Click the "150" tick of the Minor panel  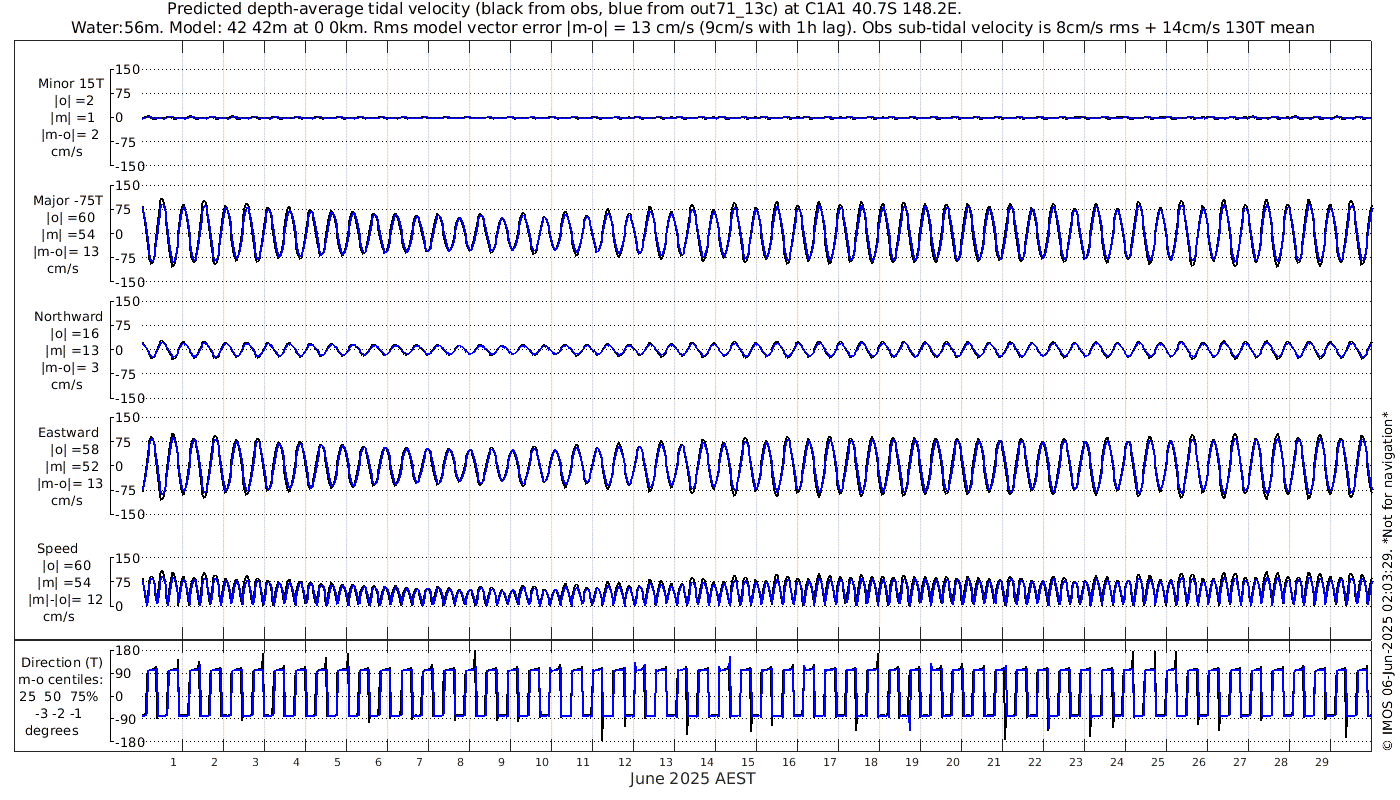coord(129,69)
